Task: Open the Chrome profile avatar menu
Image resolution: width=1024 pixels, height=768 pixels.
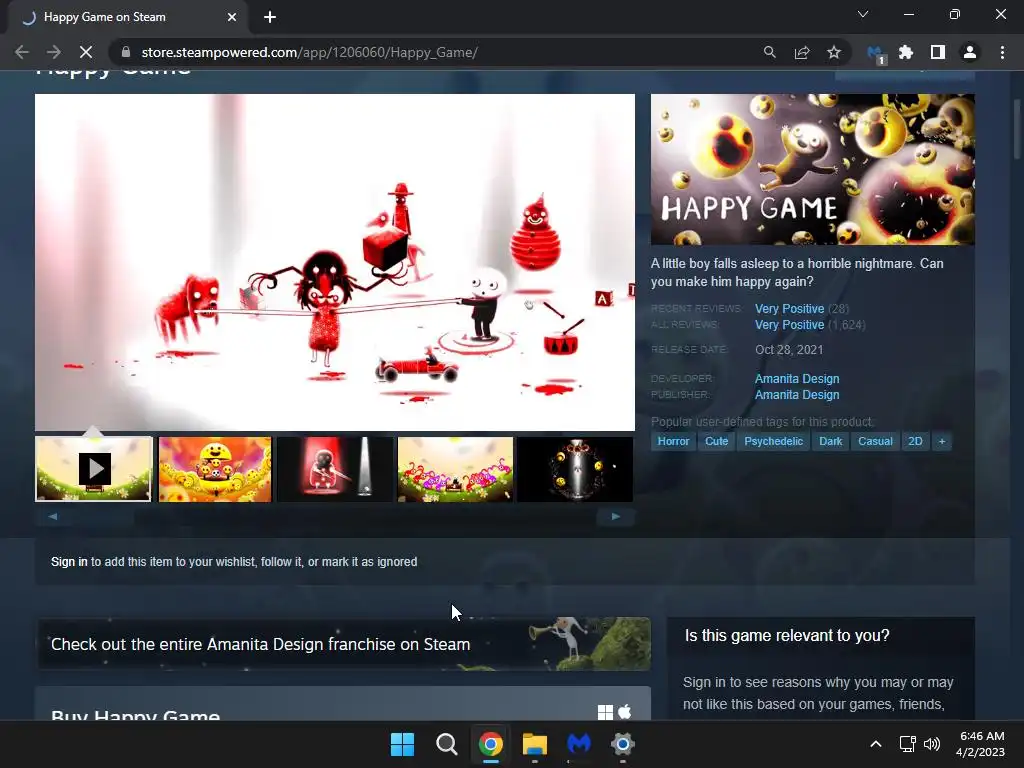Action: pos(970,52)
